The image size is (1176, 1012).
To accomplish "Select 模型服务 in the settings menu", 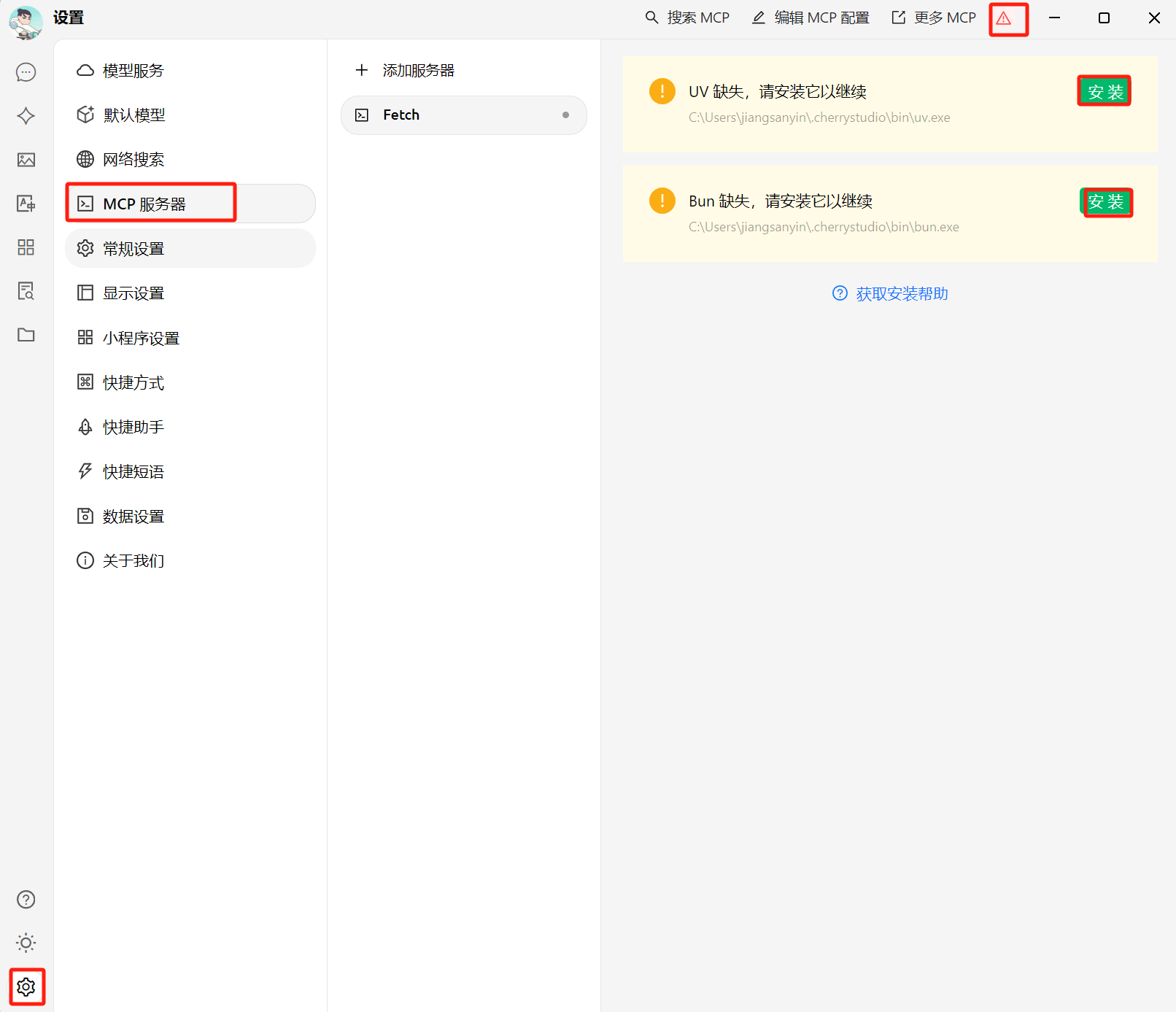I will click(x=190, y=71).
